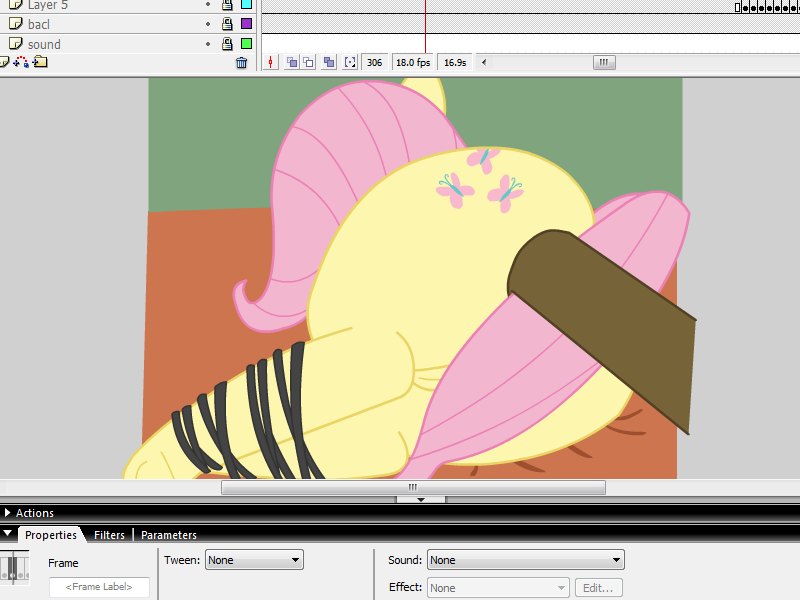
Task: Toggle visibility dot of sound layer
Action: [x=208, y=44]
